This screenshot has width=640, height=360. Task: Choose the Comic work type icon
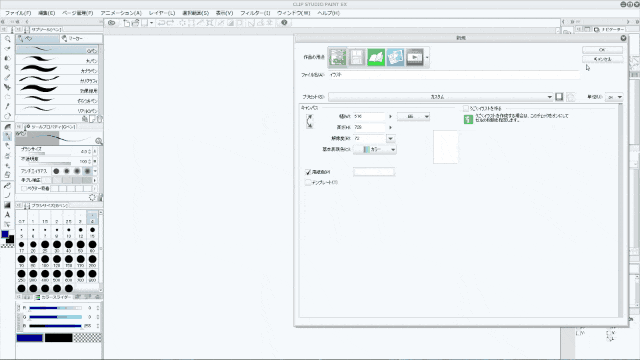(357, 57)
